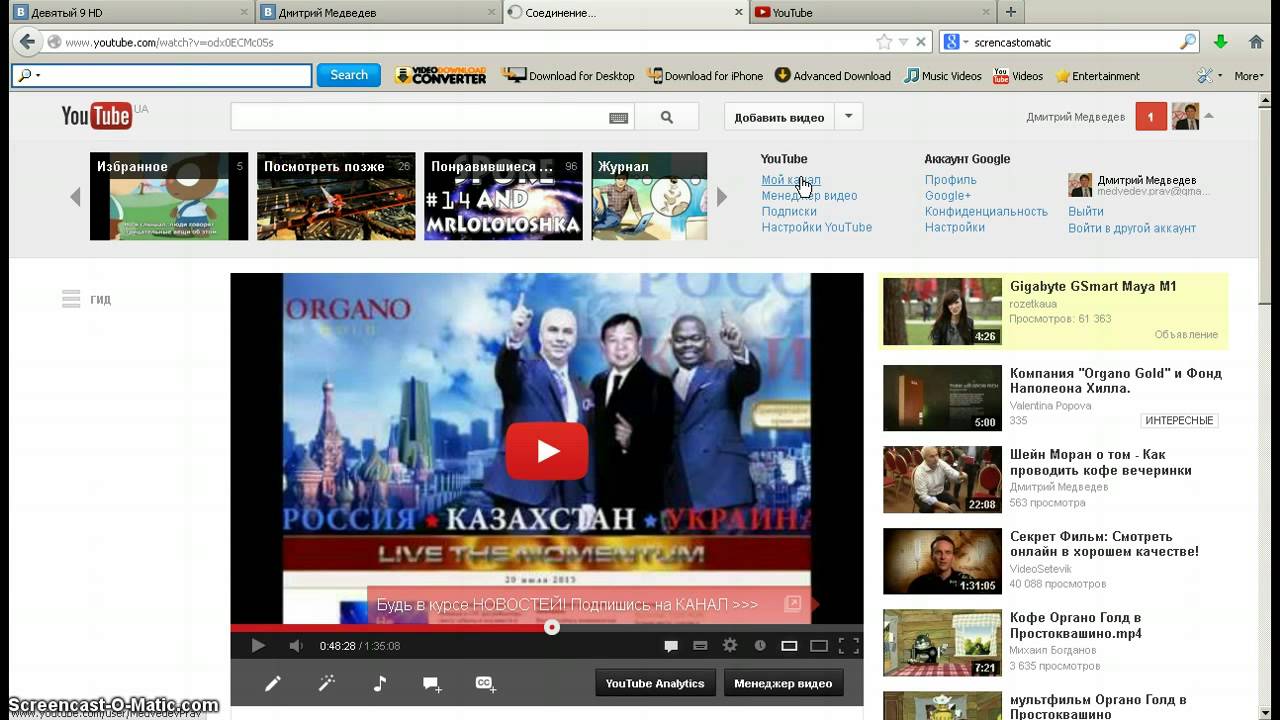
Task: Open downloads with green arrow icon
Action: (1220, 42)
